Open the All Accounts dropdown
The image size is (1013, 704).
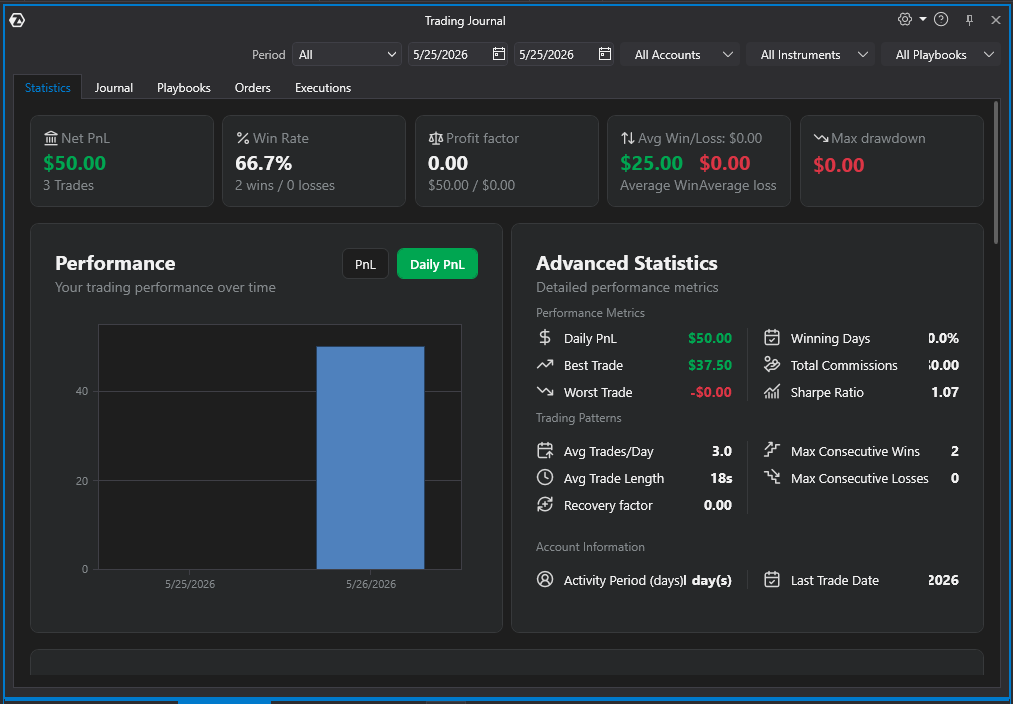pyautogui.click(x=680, y=54)
